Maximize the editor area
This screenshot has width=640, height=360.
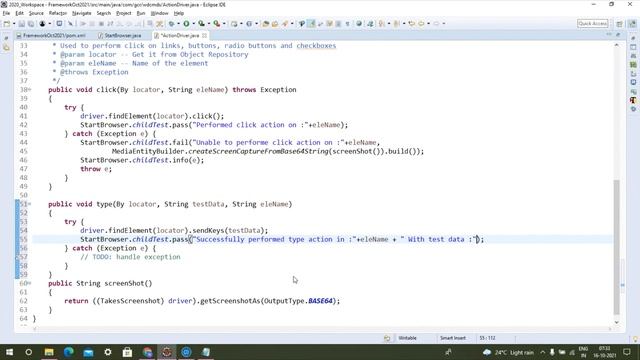click(x=618, y=35)
